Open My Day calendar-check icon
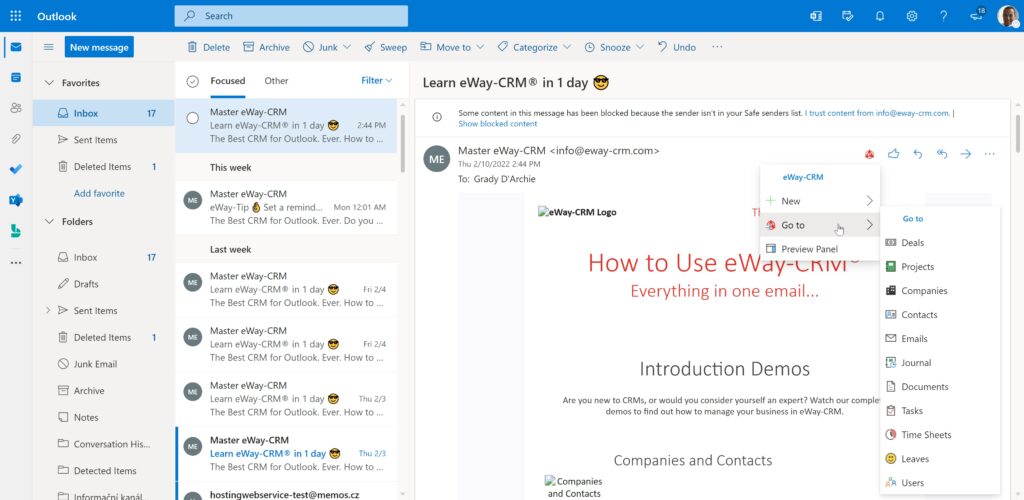This screenshot has height=500, width=1024. [x=848, y=16]
